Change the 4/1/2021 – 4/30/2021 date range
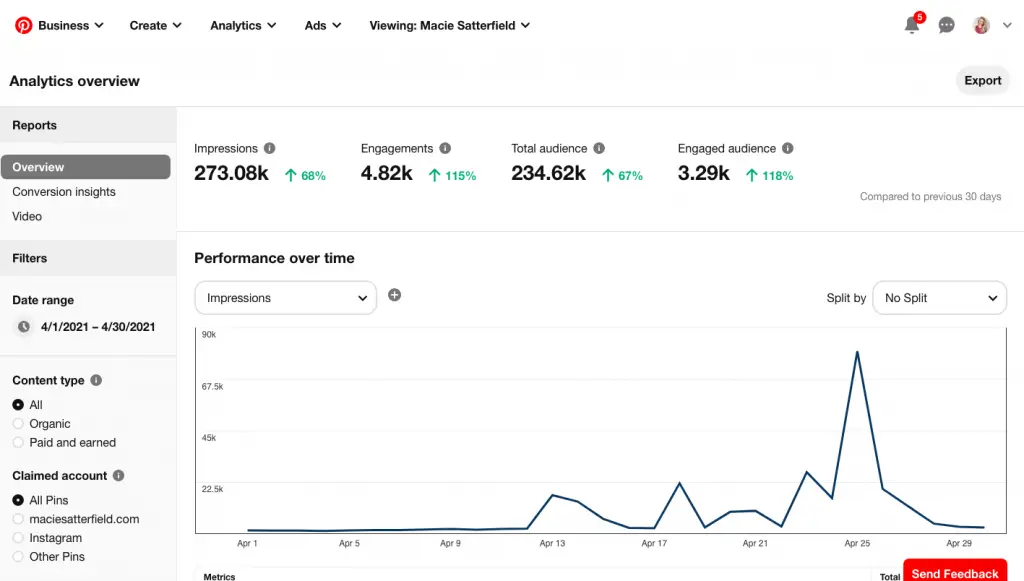1024x581 pixels. pos(98,326)
